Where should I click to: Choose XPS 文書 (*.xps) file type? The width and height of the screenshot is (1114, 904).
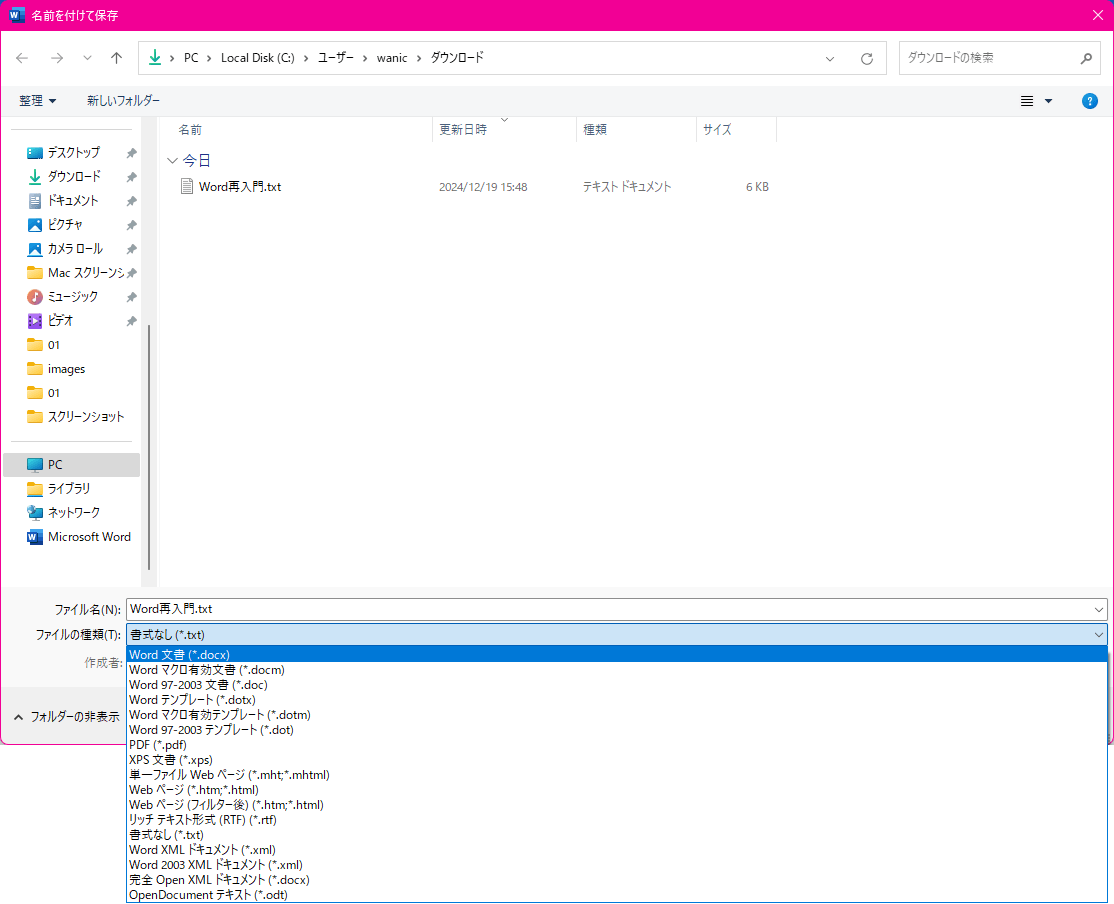[617, 760]
